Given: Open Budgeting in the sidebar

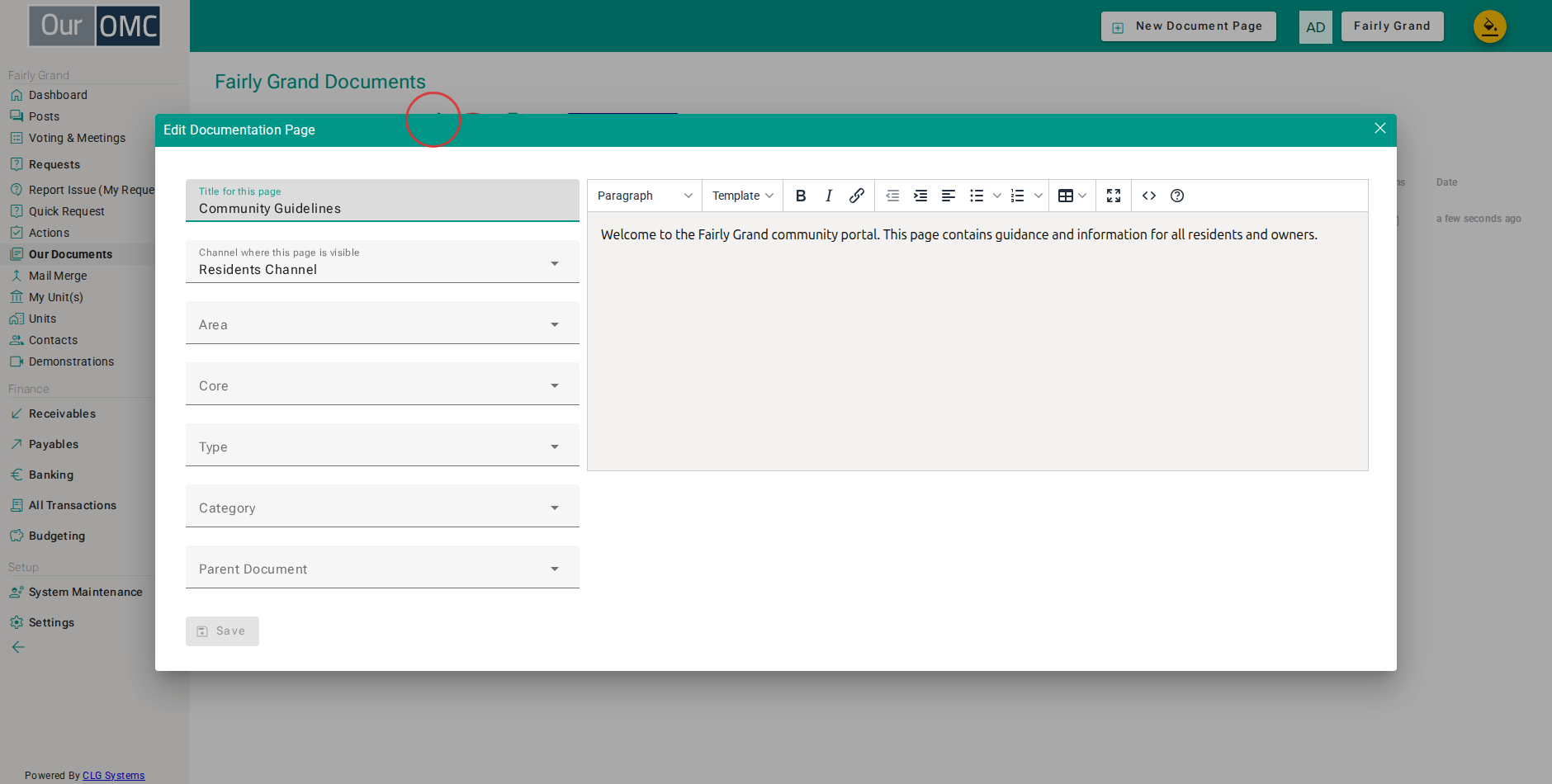Looking at the screenshot, I should (x=57, y=536).
